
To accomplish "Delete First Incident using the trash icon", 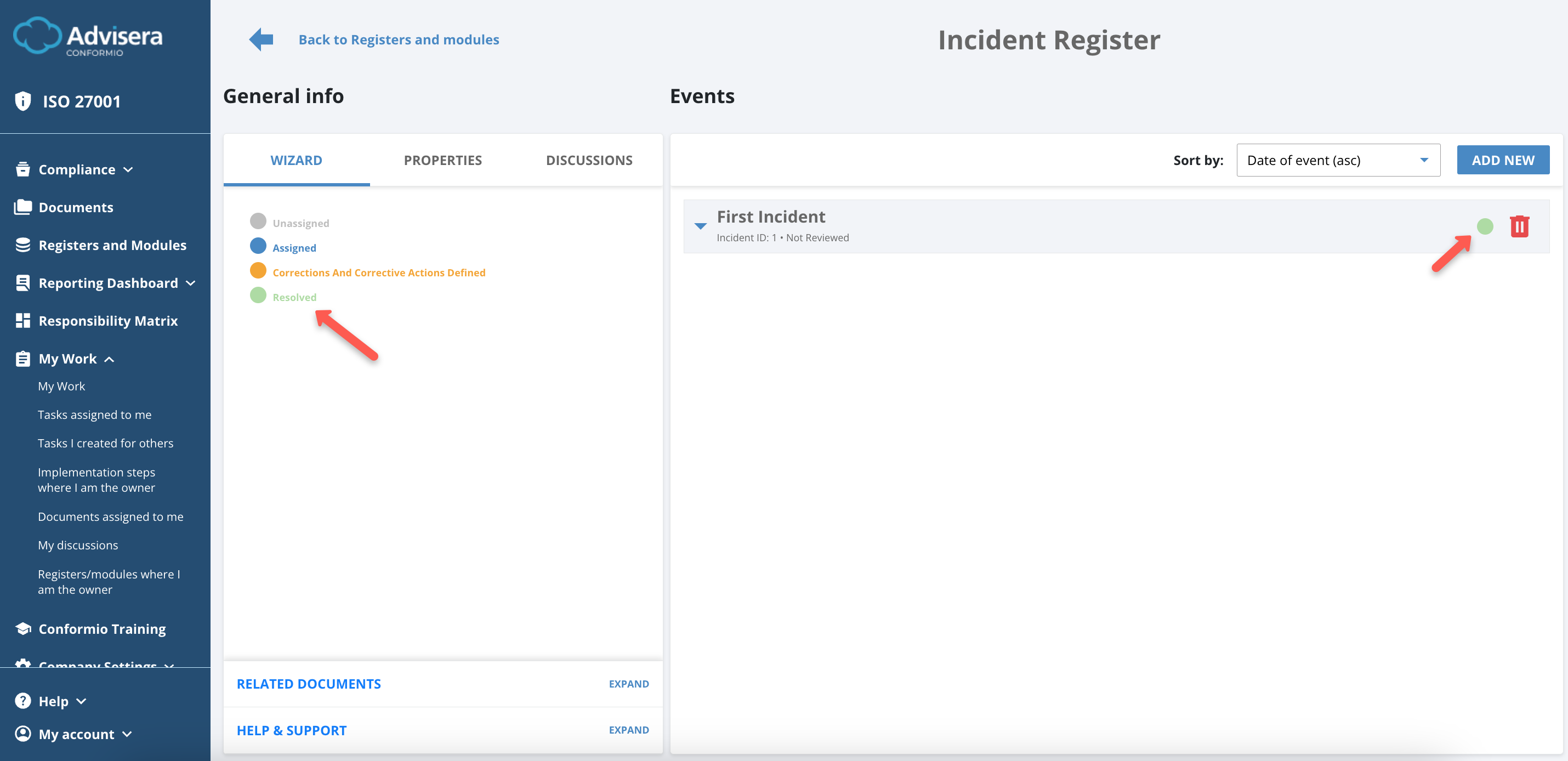I will [x=1519, y=226].
